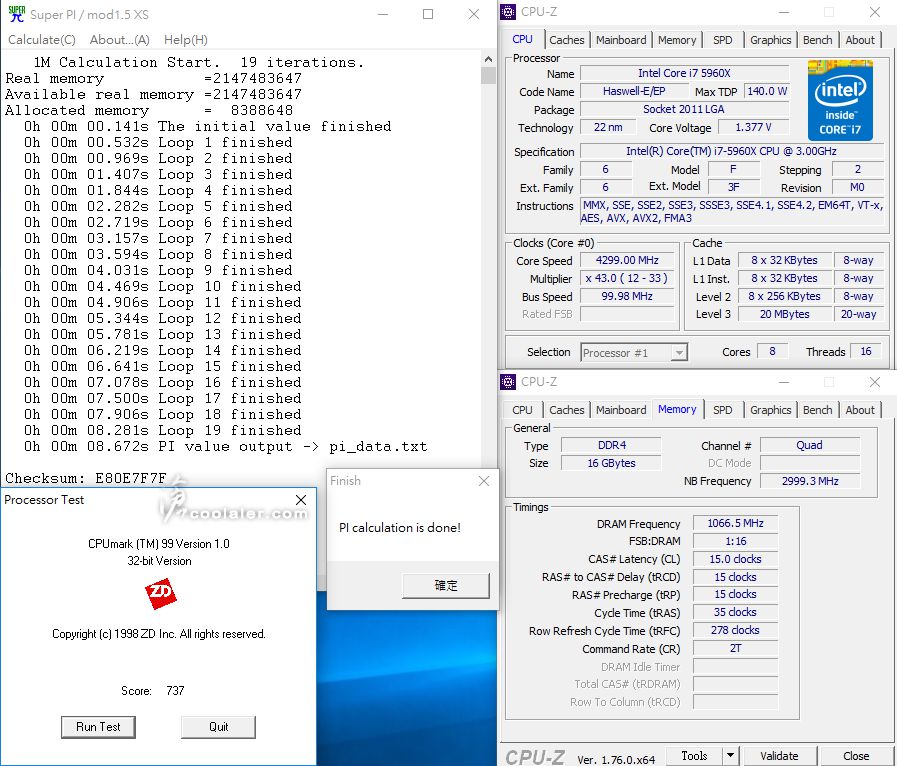Switch to Caches tab in bottom CPU-Z
The width and height of the screenshot is (897, 766).
[566, 410]
